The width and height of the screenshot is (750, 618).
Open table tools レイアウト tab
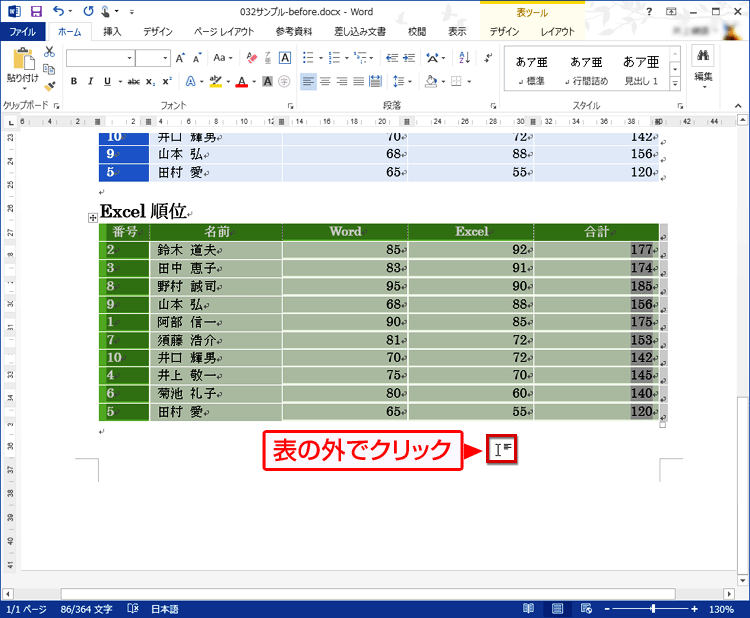pyautogui.click(x=557, y=32)
